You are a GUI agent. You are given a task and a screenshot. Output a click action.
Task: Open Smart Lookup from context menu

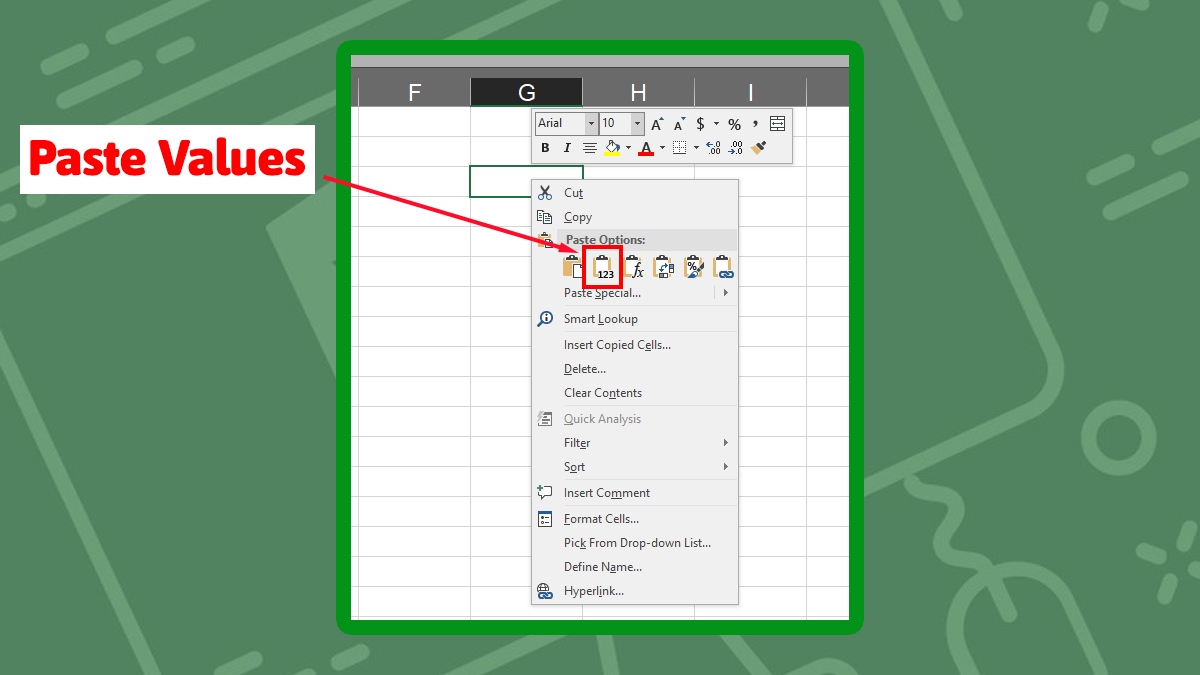pos(635,319)
